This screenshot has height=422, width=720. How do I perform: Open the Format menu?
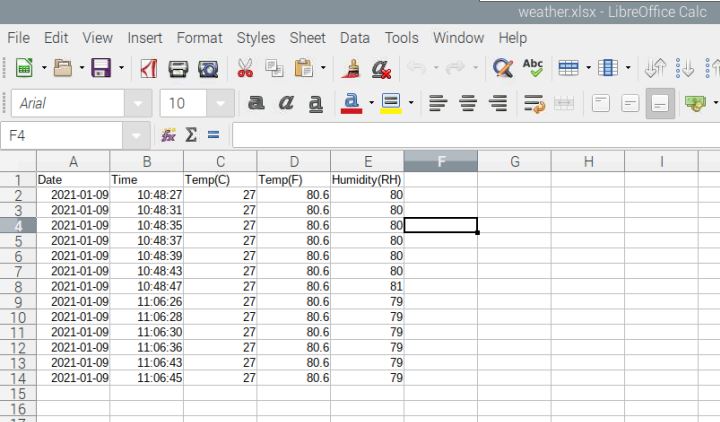199,38
